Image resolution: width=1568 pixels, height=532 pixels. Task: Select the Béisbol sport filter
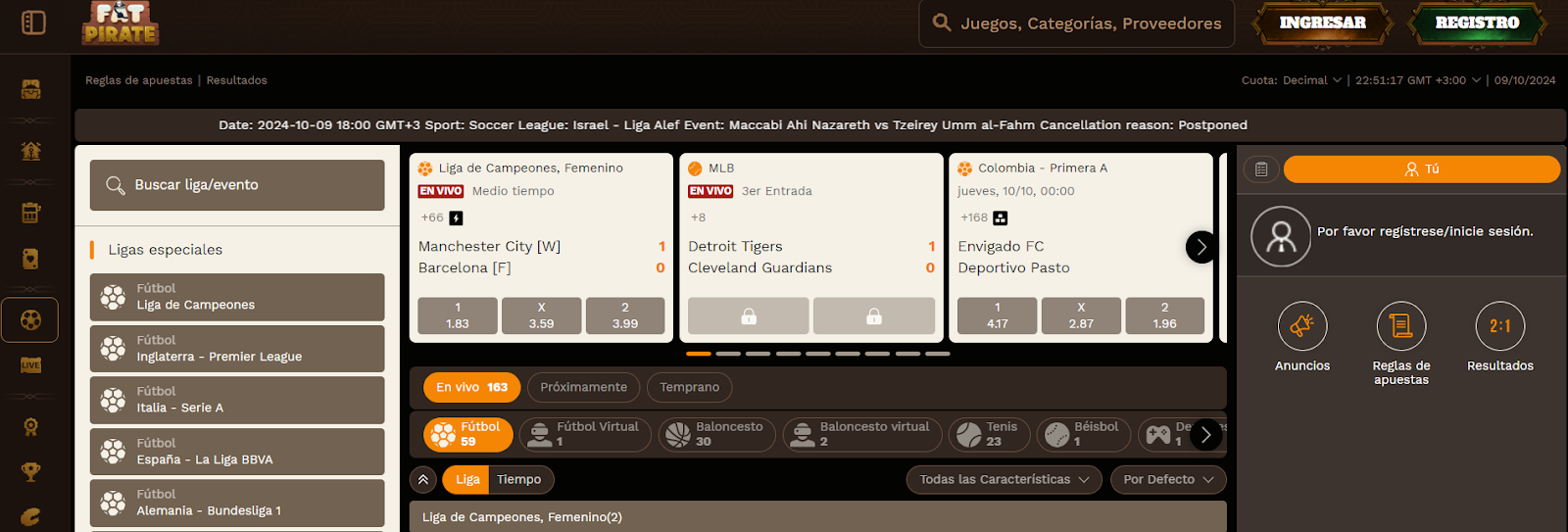pos(1084,434)
